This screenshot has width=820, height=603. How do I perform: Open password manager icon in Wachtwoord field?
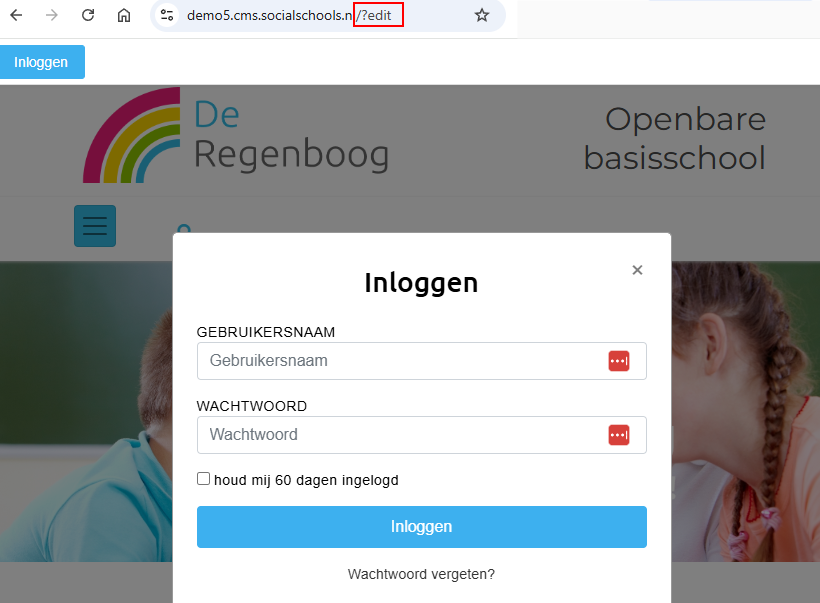[x=619, y=435]
